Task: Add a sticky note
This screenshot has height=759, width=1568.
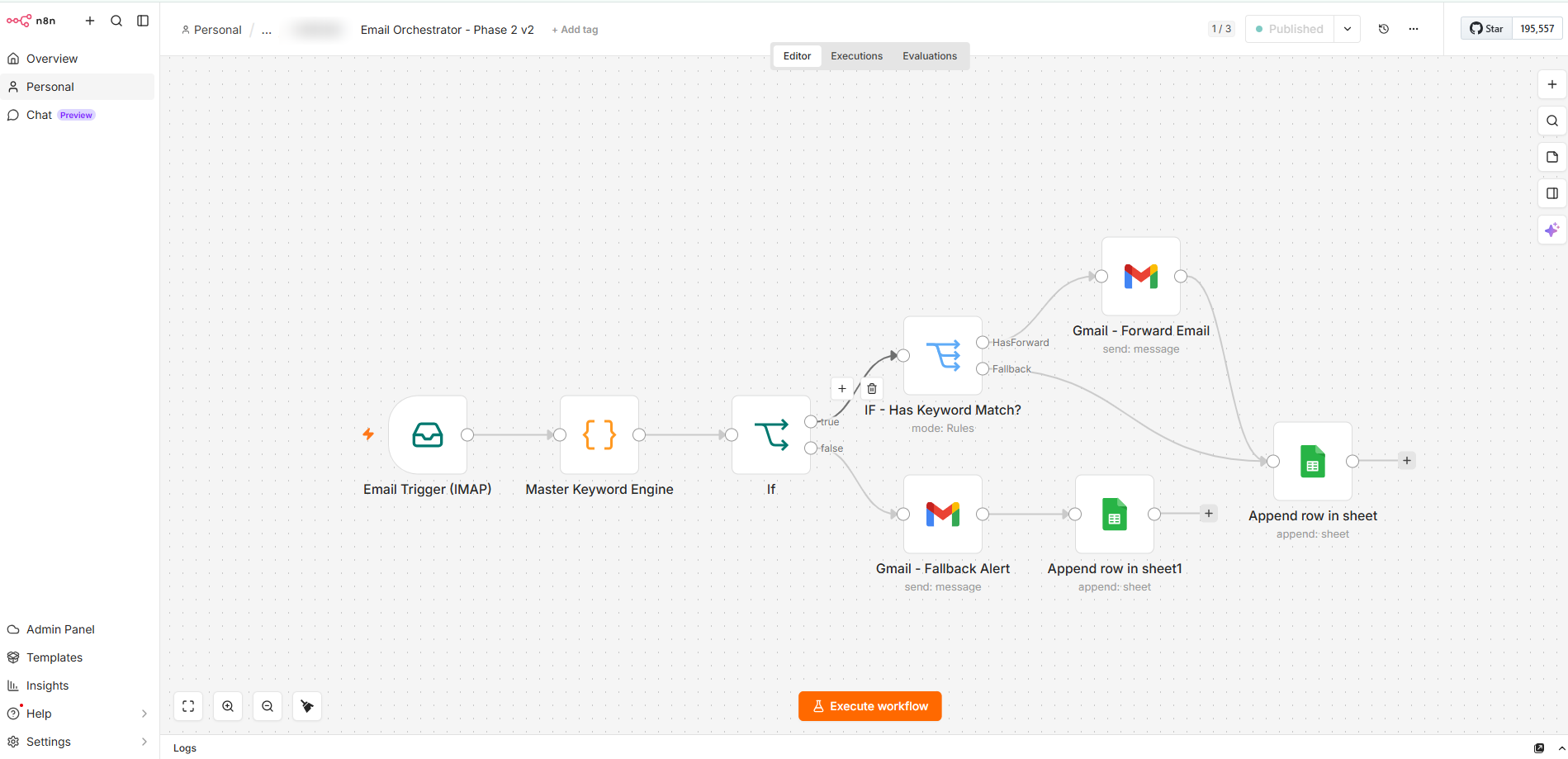Action: [1552, 157]
